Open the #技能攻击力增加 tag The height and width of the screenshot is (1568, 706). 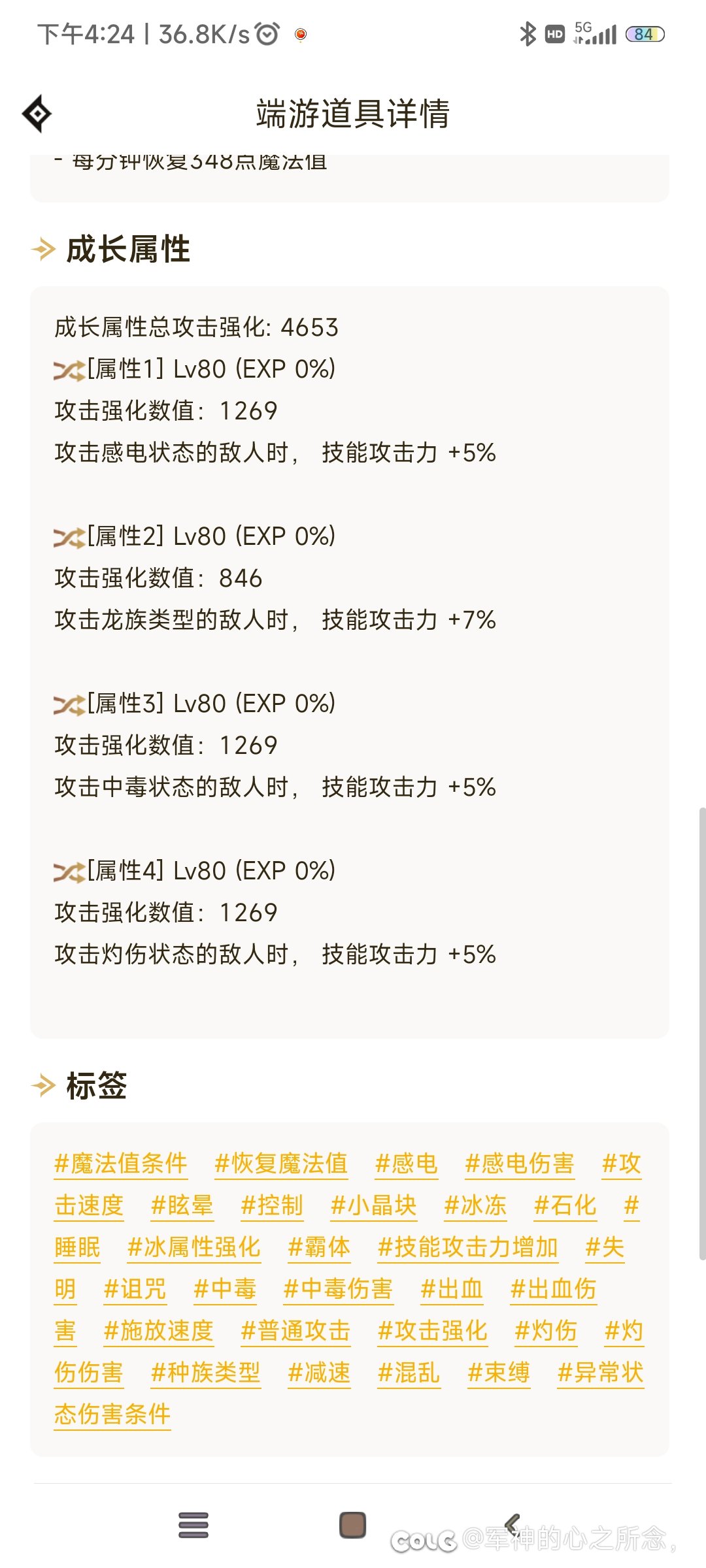click(468, 1247)
